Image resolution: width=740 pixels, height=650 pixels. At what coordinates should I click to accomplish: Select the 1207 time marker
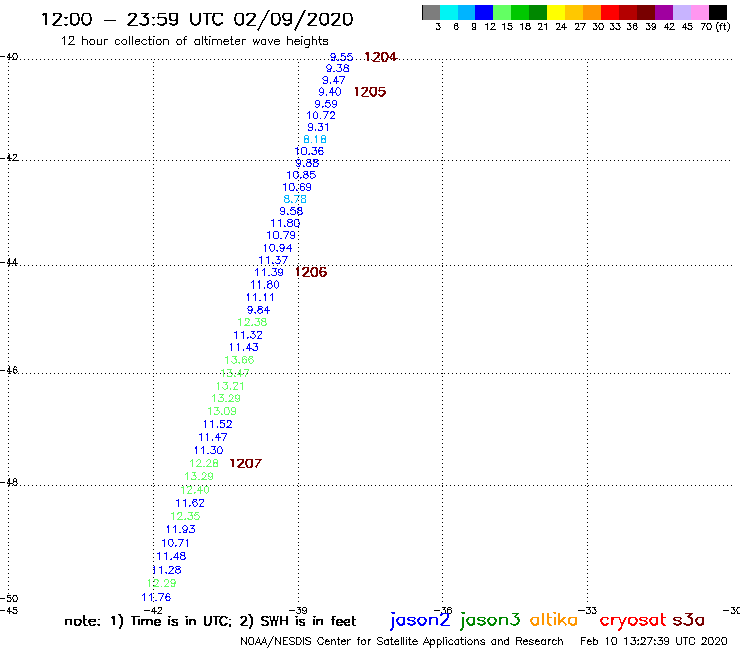245,464
